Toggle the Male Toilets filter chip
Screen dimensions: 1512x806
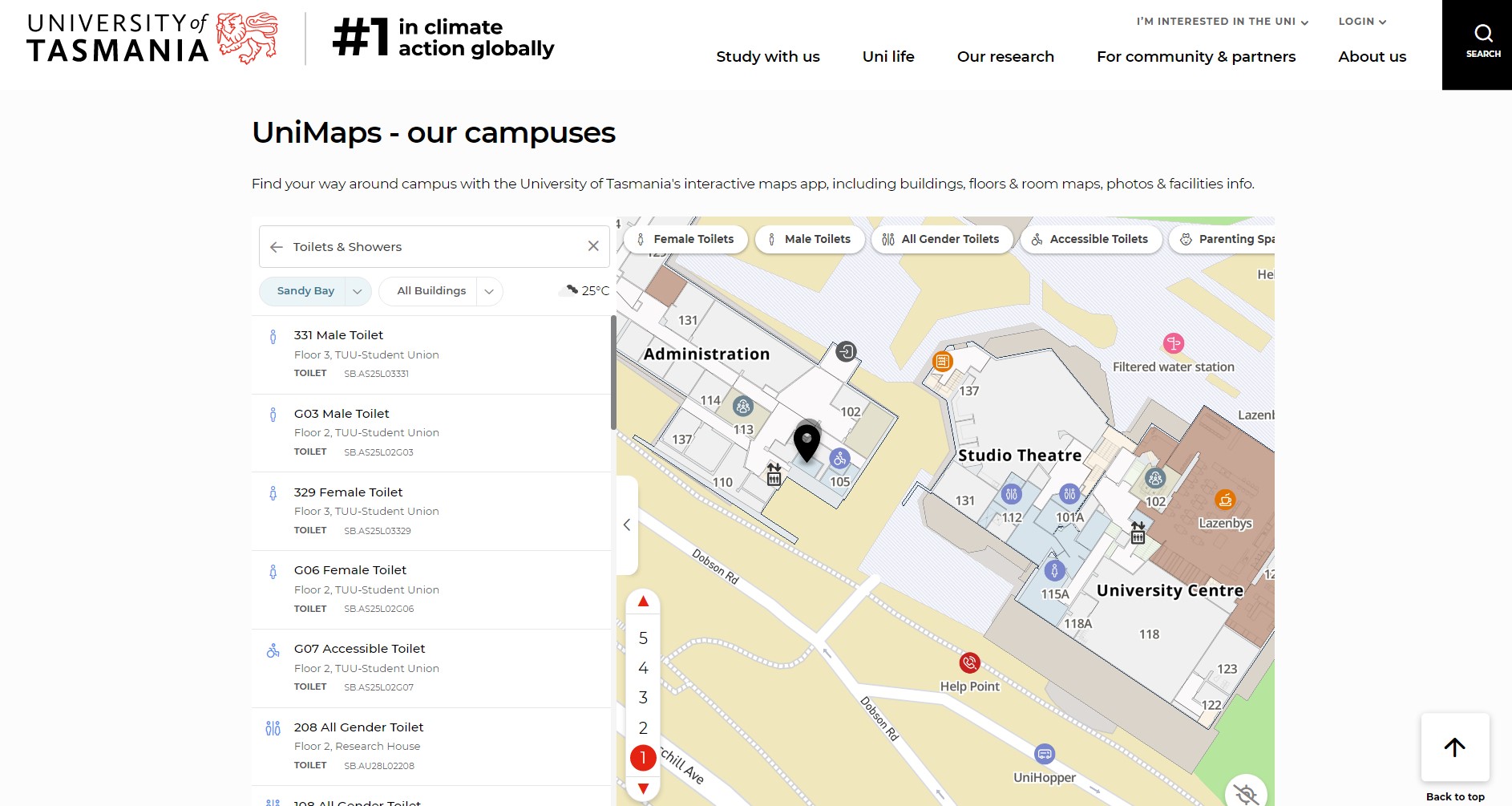[810, 239]
